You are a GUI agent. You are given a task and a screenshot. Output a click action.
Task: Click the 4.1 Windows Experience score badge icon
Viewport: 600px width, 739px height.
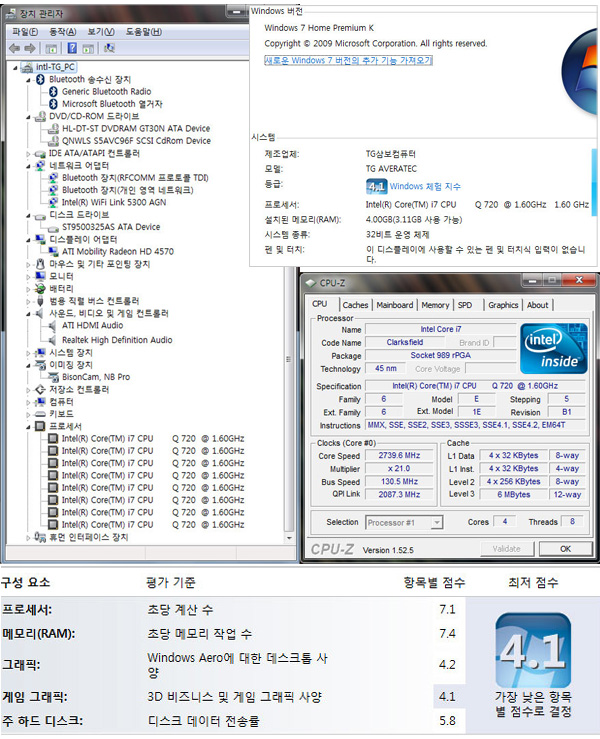[x=376, y=187]
